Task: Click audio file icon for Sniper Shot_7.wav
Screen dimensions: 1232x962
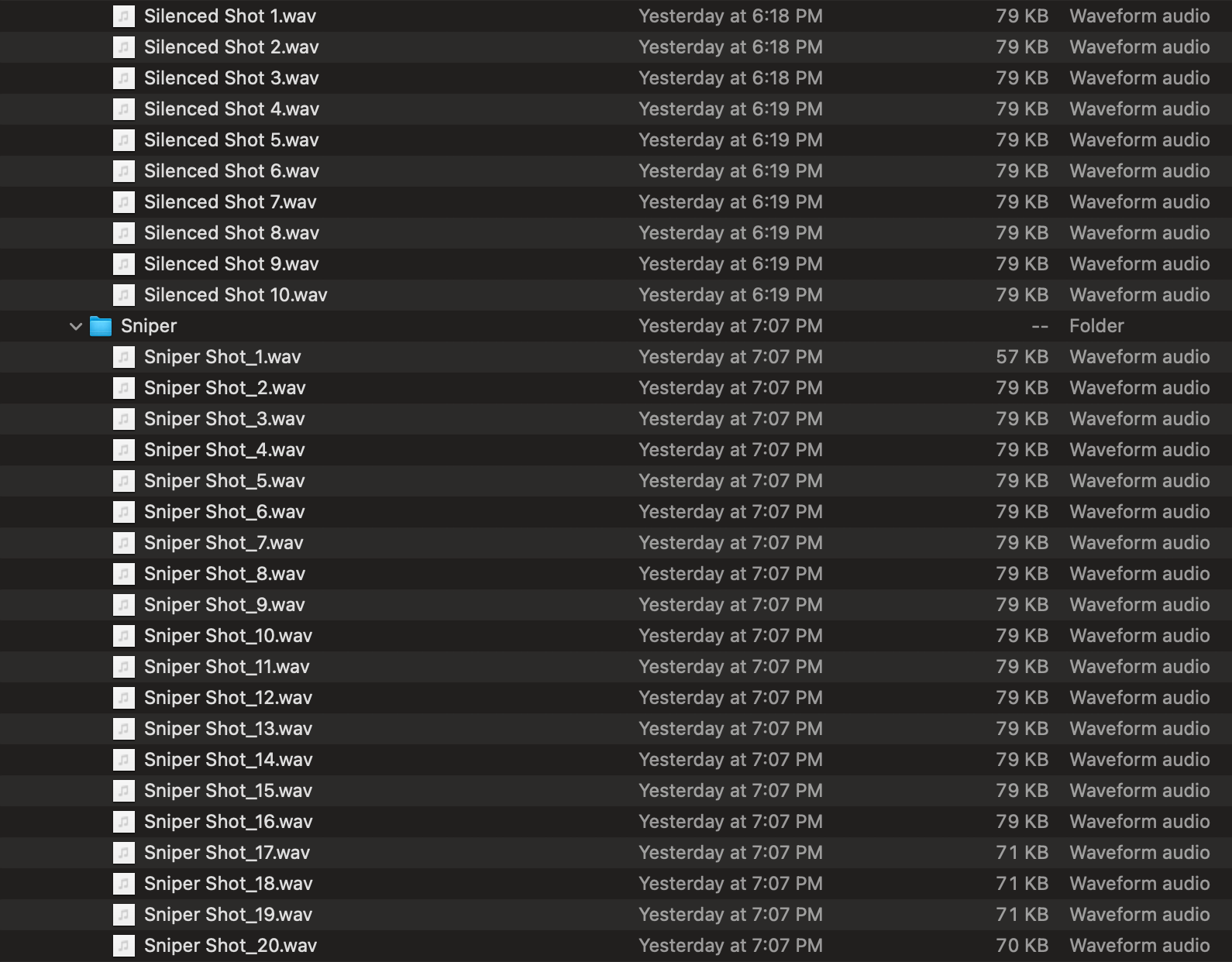Action: coord(124,543)
